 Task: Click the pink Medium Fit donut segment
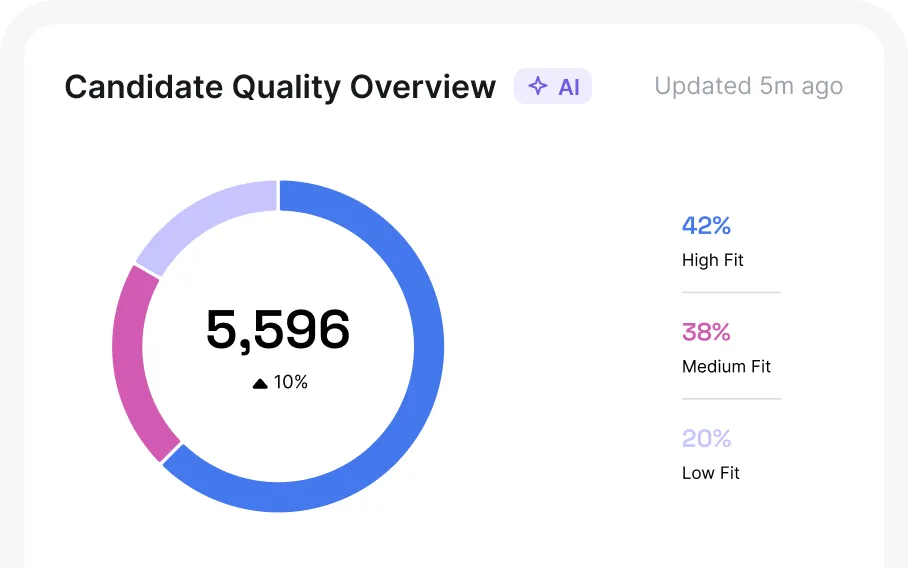[x=129, y=365]
